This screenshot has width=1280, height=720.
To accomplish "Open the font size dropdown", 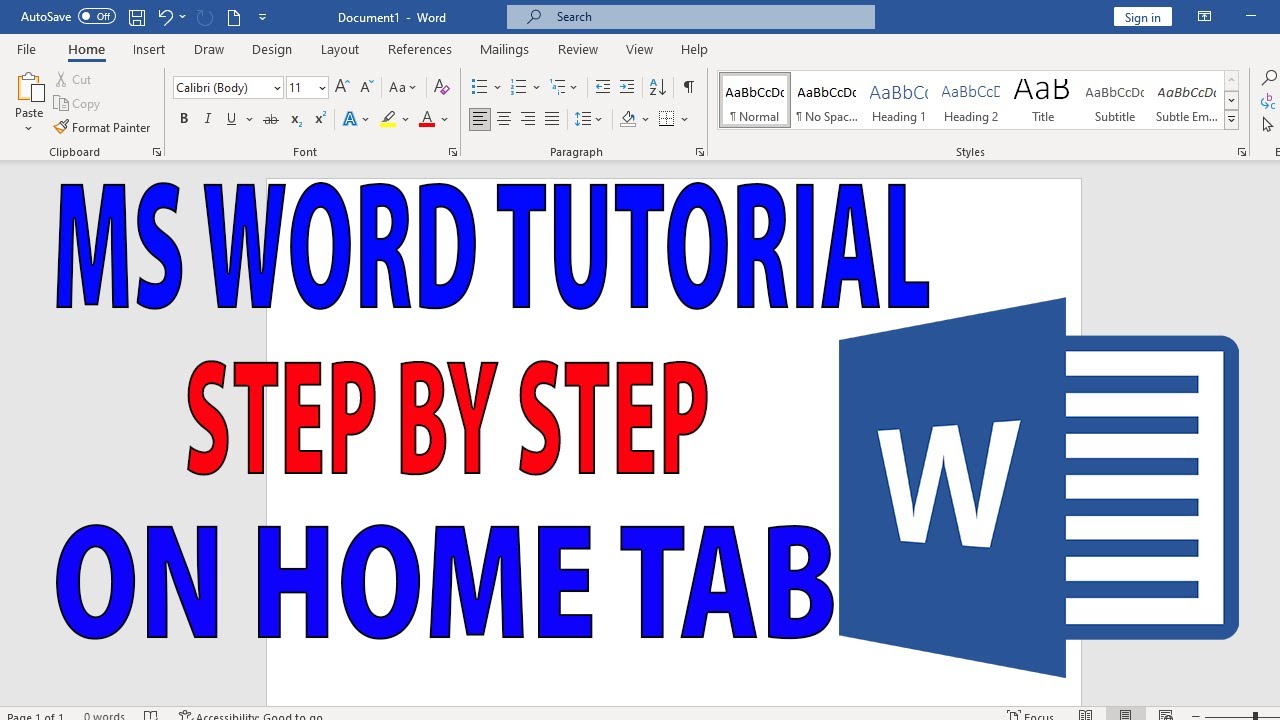I will 322,88.
